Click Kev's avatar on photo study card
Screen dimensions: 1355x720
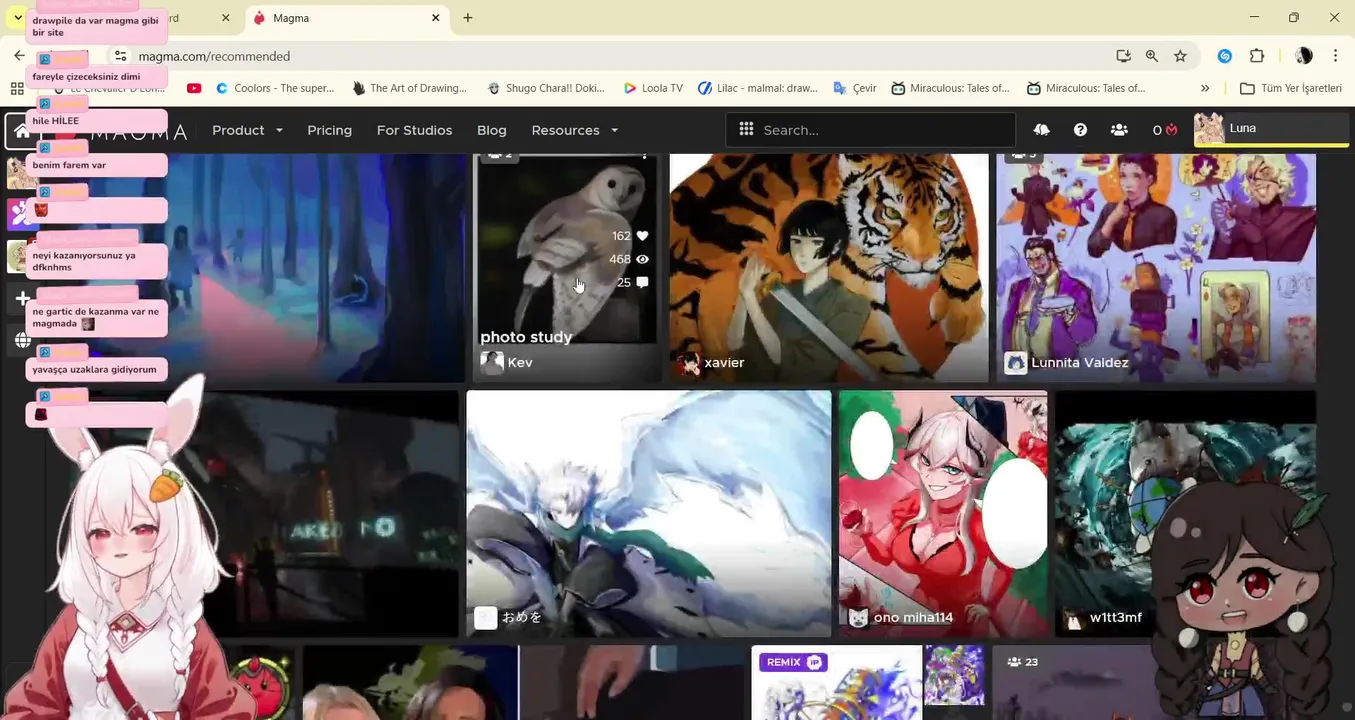click(x=492, y=362)
